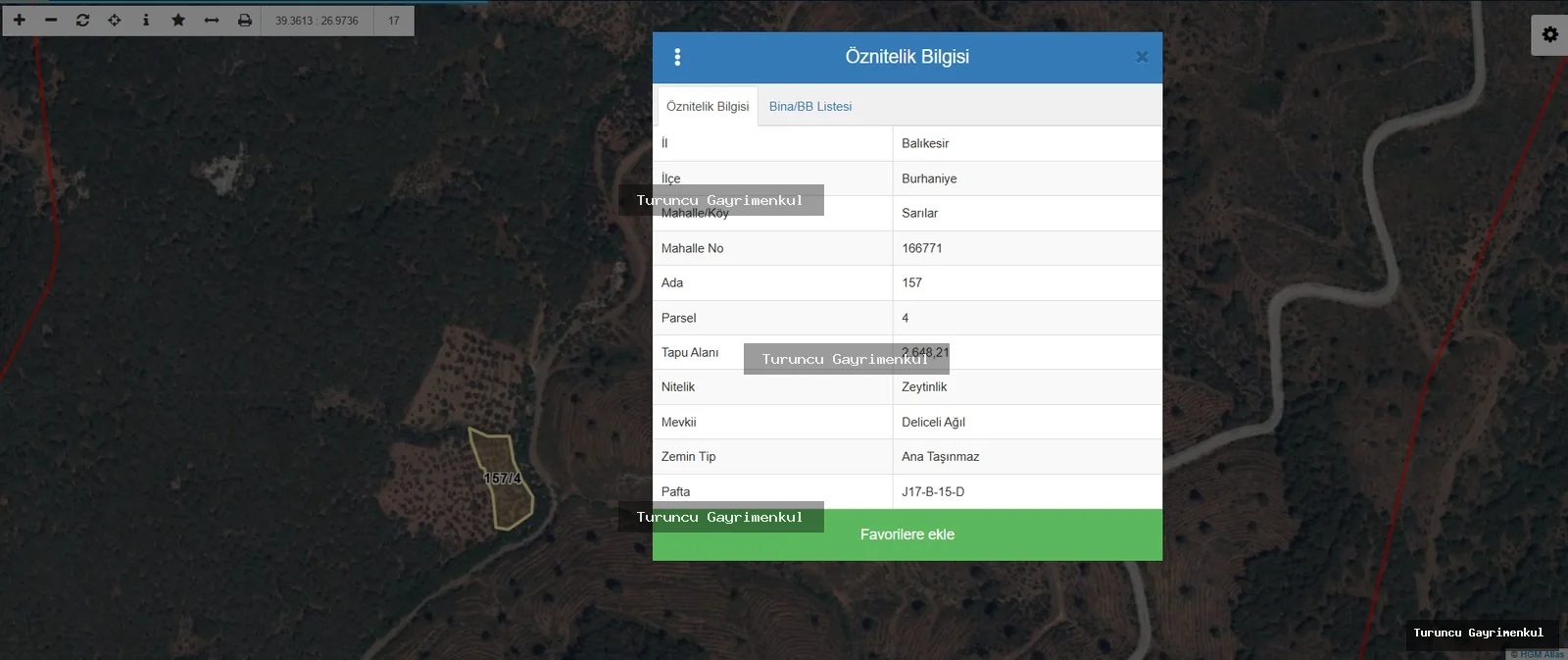Select the Deliceli Ağıl value
The height and width of the screenshot is (660, 1568).
click(1027, 422)
